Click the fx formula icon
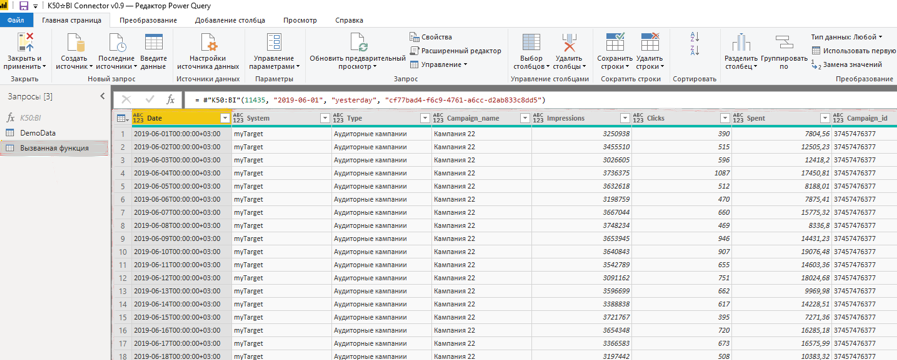The height and width of the screenshot is (360, 897). tap(170, 100)
